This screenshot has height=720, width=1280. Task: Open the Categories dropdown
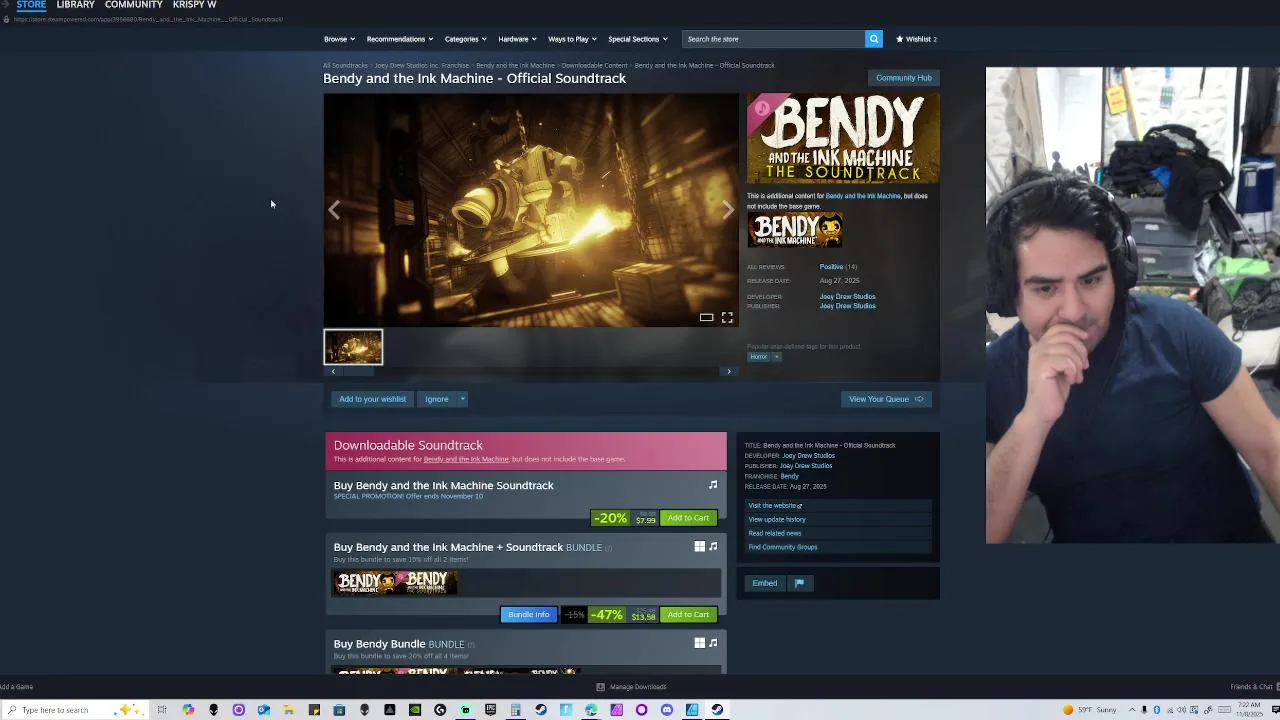tap(465, 39)
